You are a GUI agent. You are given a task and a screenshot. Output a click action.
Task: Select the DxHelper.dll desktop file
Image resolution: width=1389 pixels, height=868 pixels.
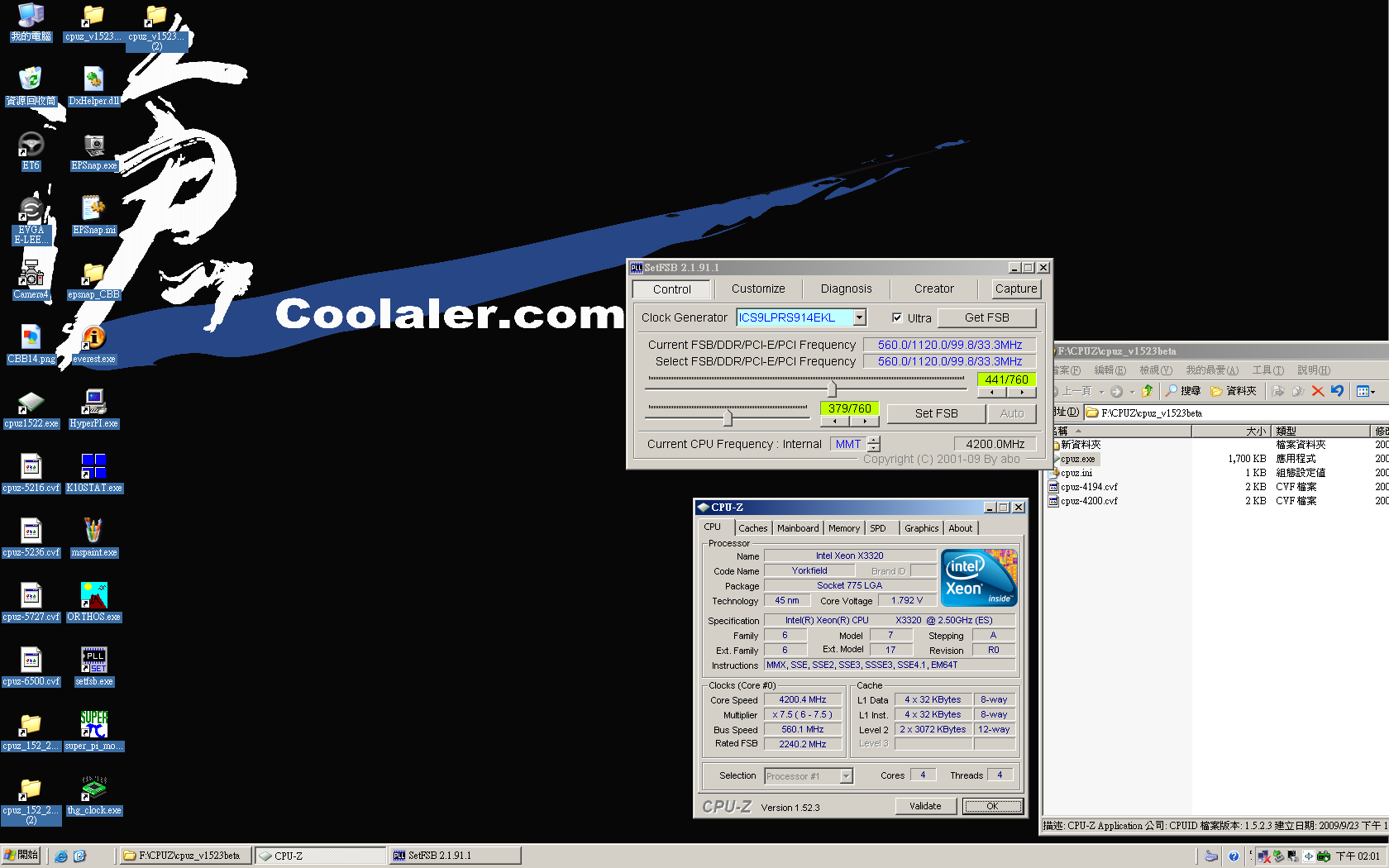point(94,88)
